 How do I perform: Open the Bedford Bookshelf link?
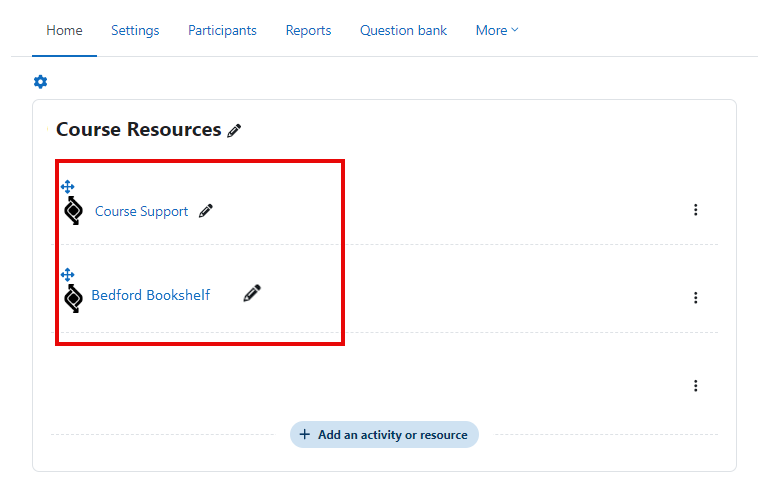[x=151, y=295]
